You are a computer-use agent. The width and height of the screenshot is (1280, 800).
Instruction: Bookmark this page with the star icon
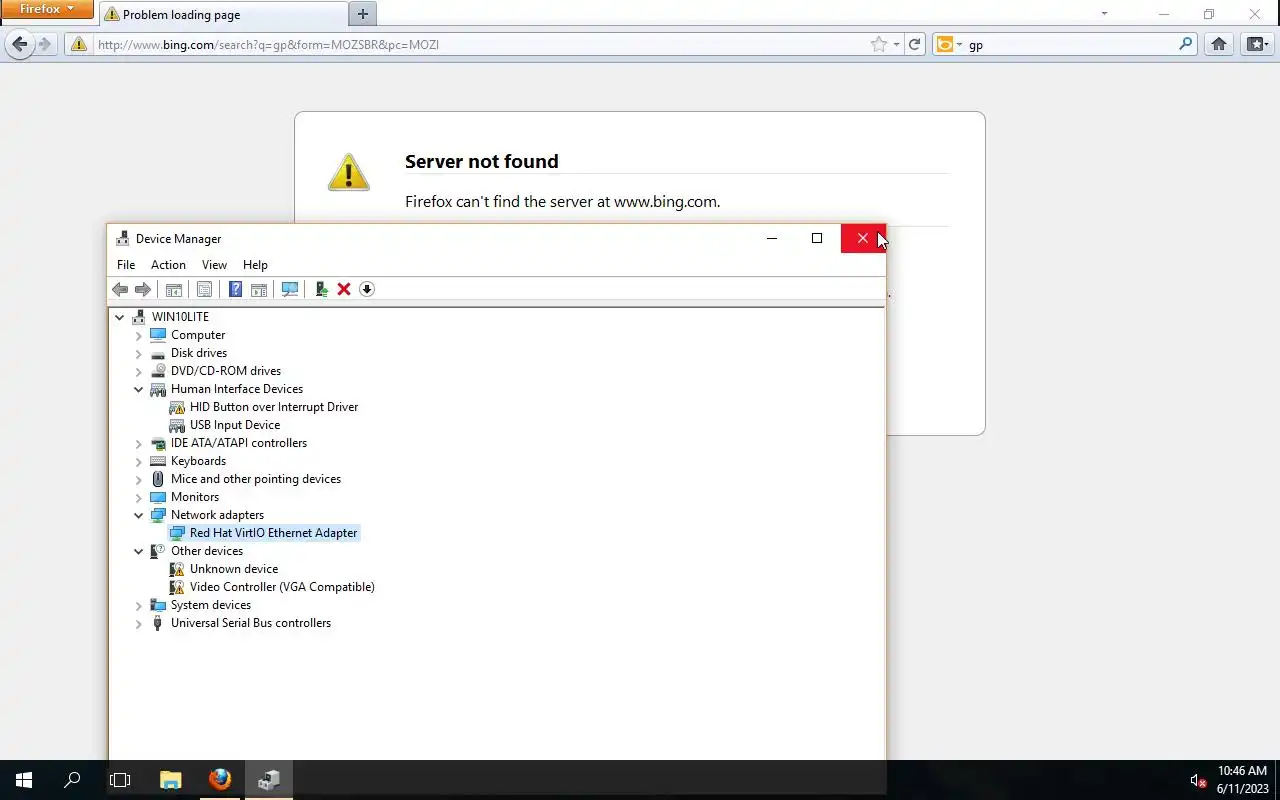pos(878,44)
